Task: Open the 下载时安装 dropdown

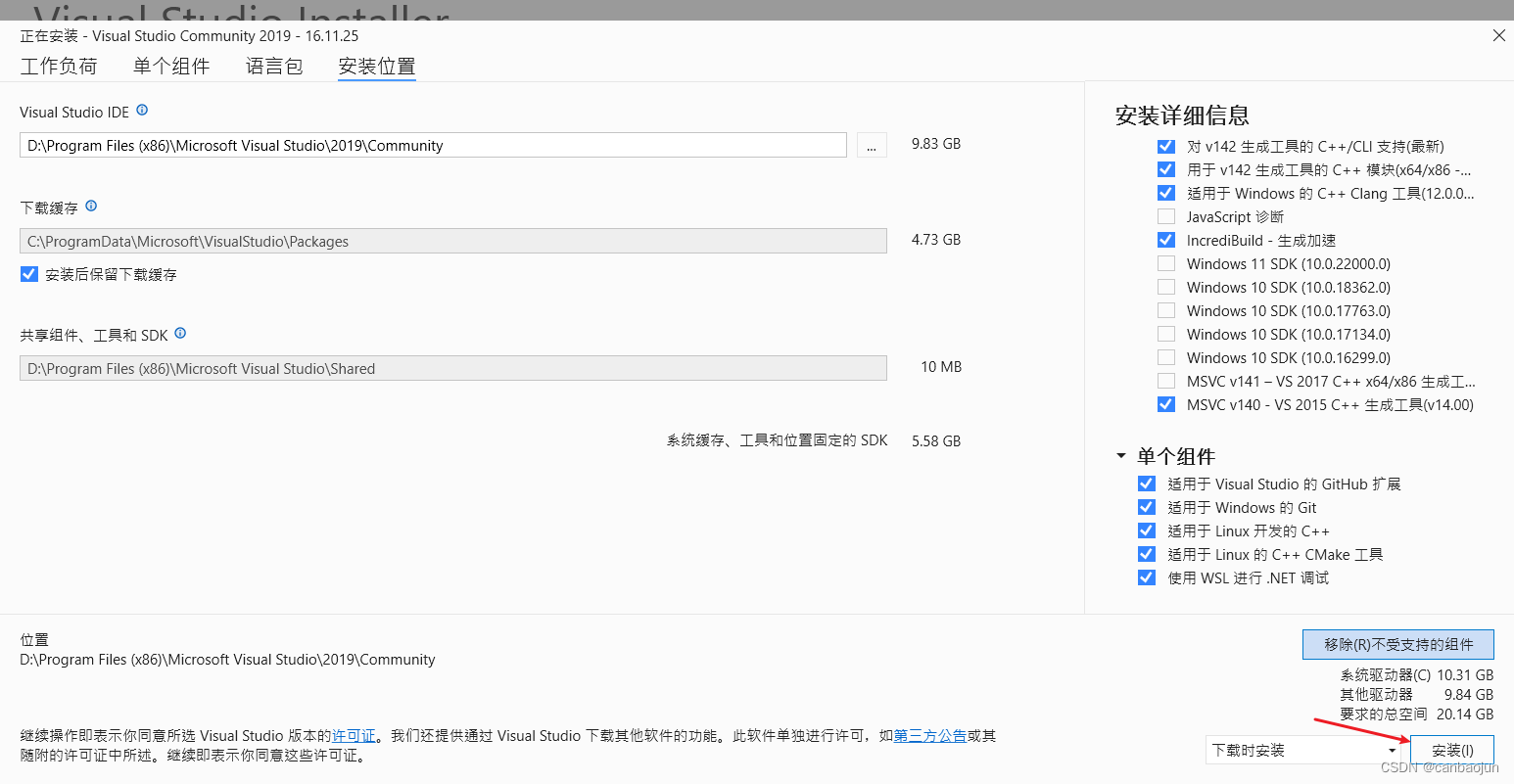Action: click(x=1305, y=751)
